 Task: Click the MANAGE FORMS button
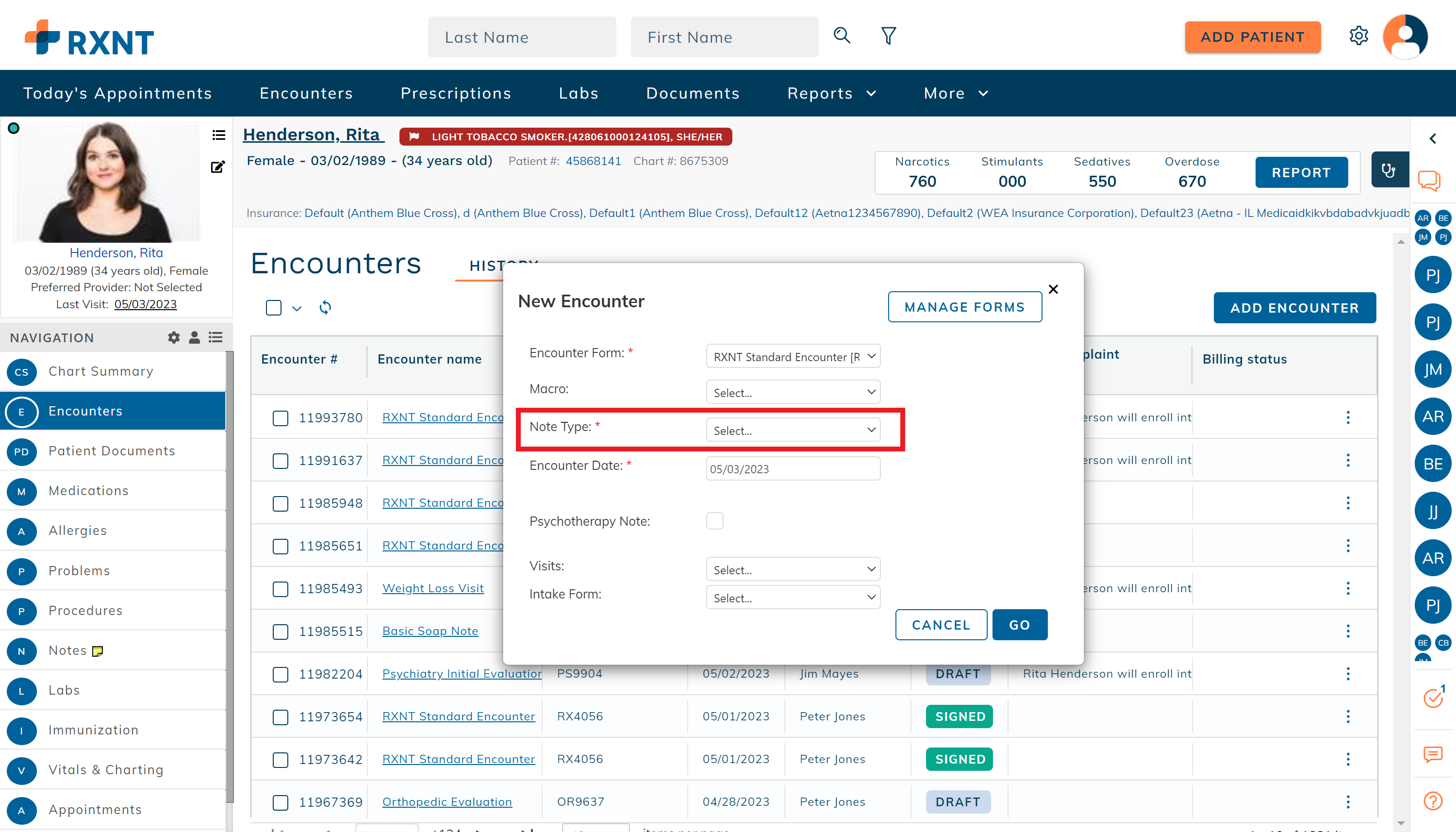[964, 307]
